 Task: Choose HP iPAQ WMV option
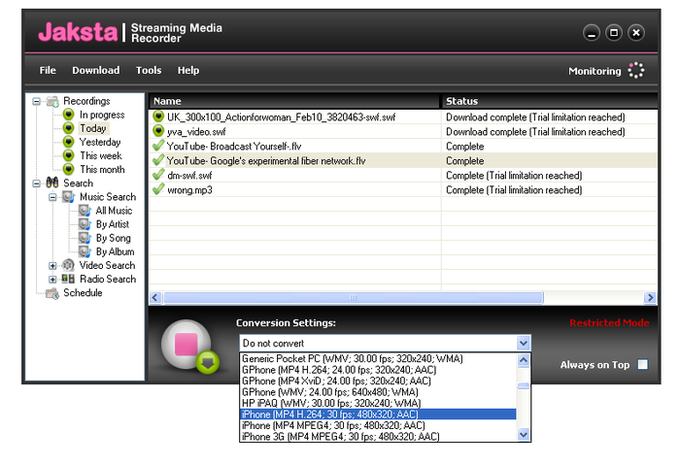(378, 403)
